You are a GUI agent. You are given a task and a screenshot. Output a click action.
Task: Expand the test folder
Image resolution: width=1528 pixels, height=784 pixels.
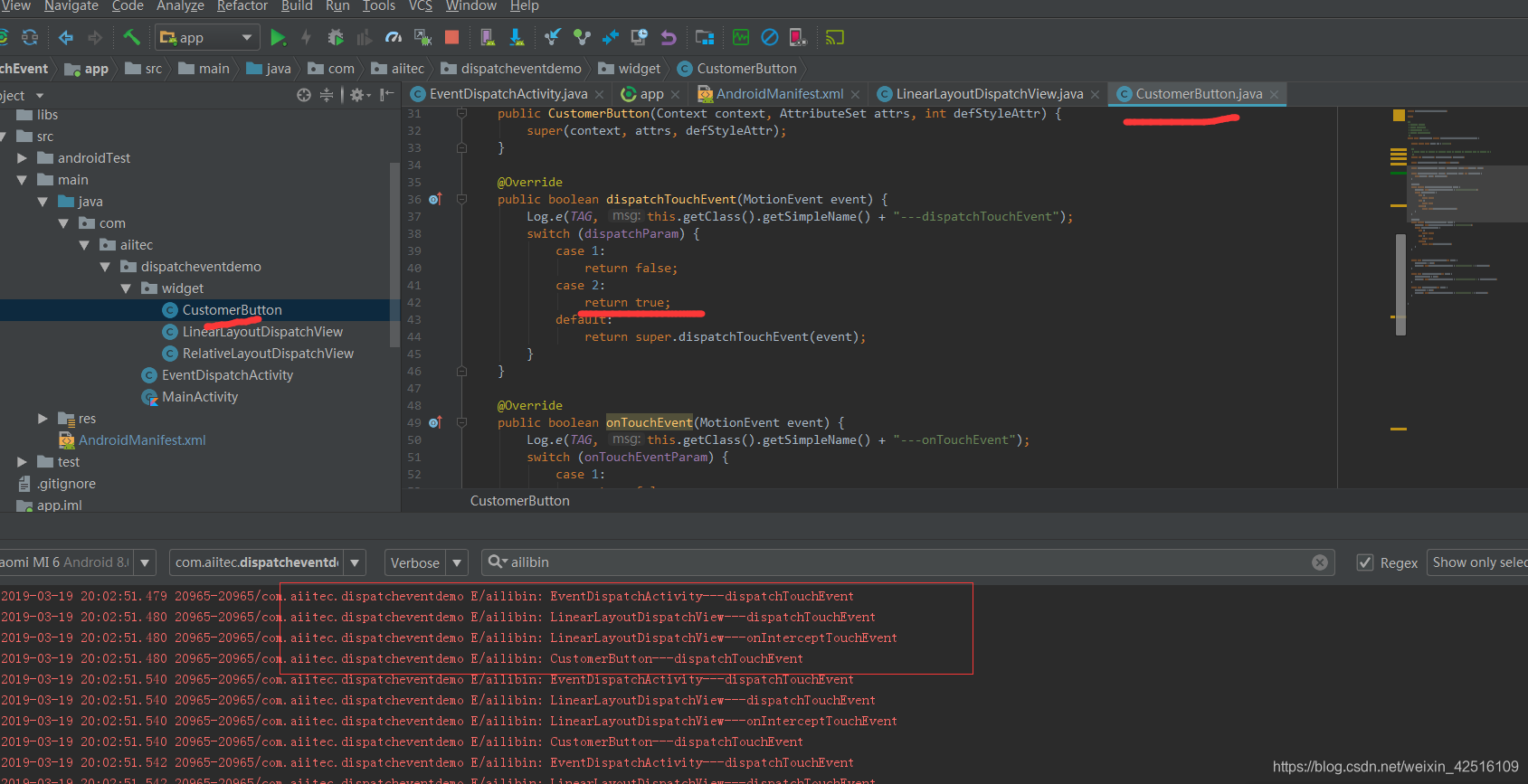pyautogui.click(x=22, y=462)
